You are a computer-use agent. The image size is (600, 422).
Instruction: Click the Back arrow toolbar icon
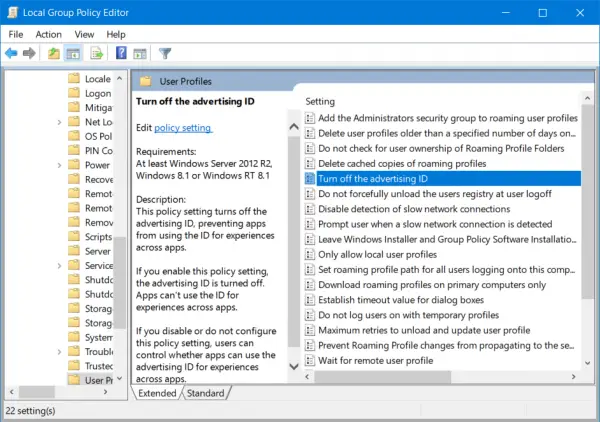(11, 53)
